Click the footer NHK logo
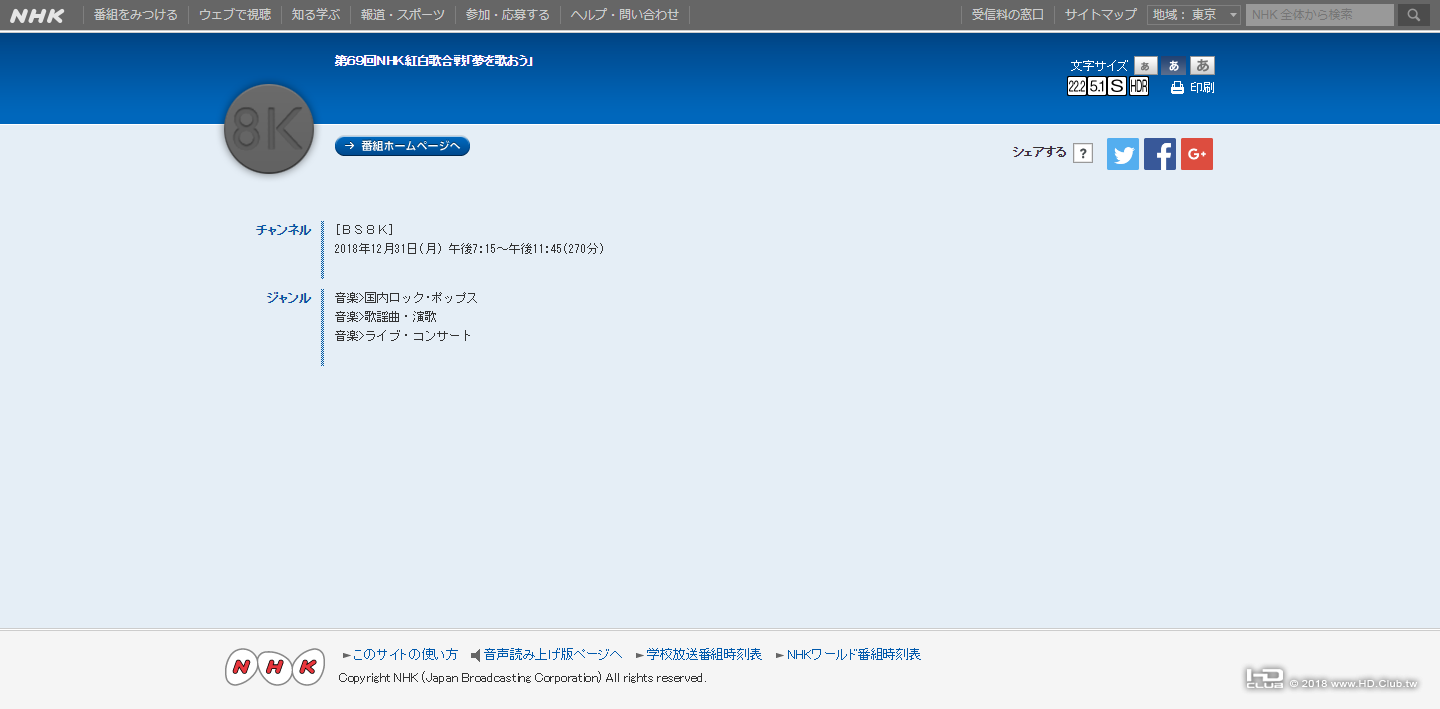Image resolution: width=1440 pixels, height=709 pixels. click(275, 667)
